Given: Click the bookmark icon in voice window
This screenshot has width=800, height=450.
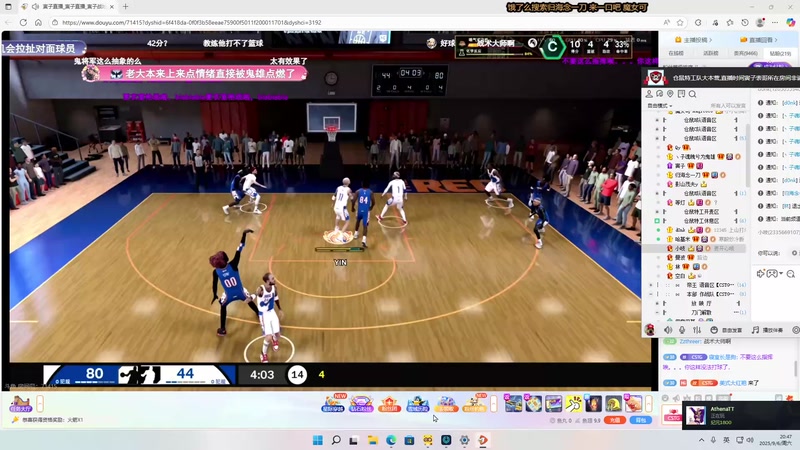Looking at the screenshot, I should coord(681,94).
